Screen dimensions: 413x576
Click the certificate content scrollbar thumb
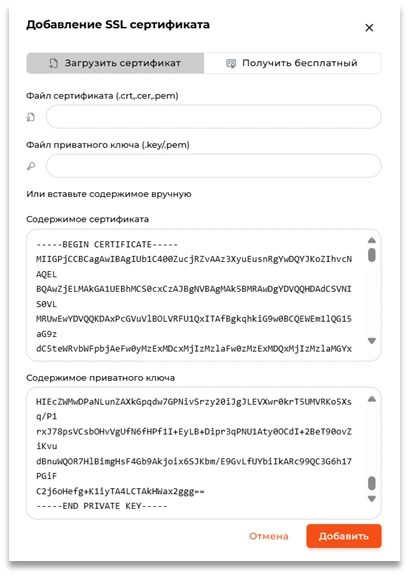pos(371,255)
